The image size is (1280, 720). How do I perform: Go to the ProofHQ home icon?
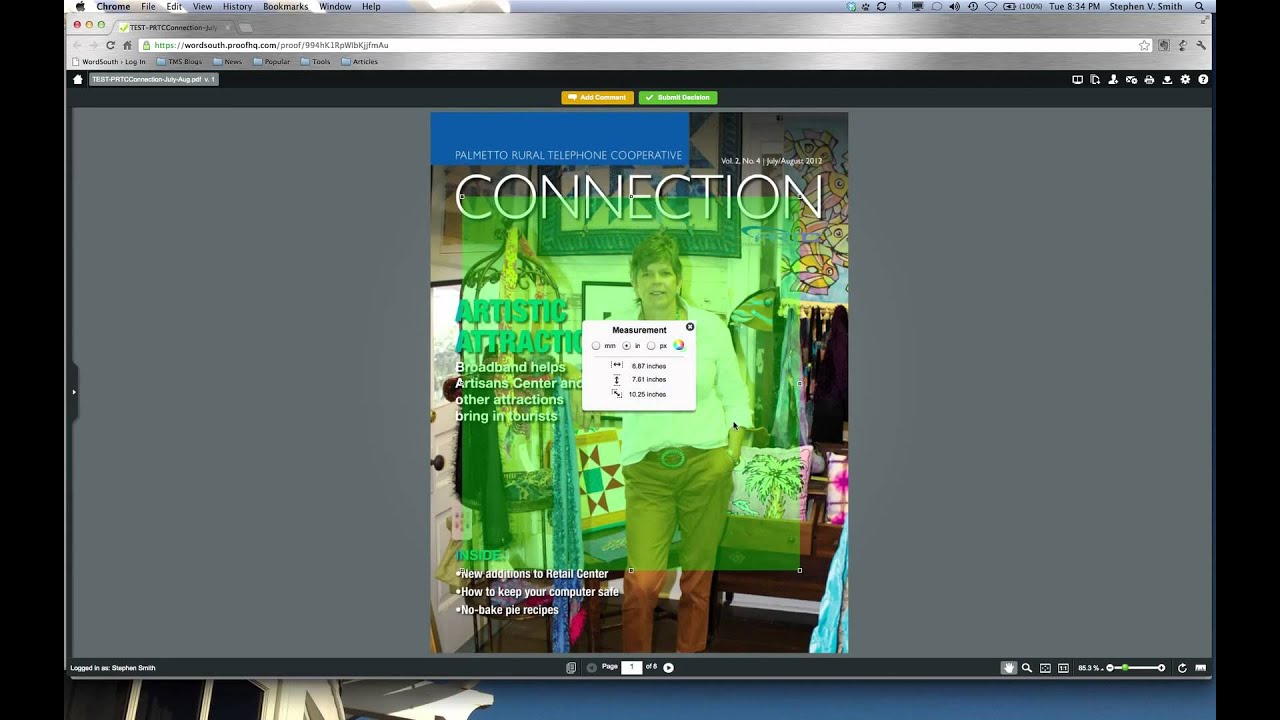(x=78, y=80)
